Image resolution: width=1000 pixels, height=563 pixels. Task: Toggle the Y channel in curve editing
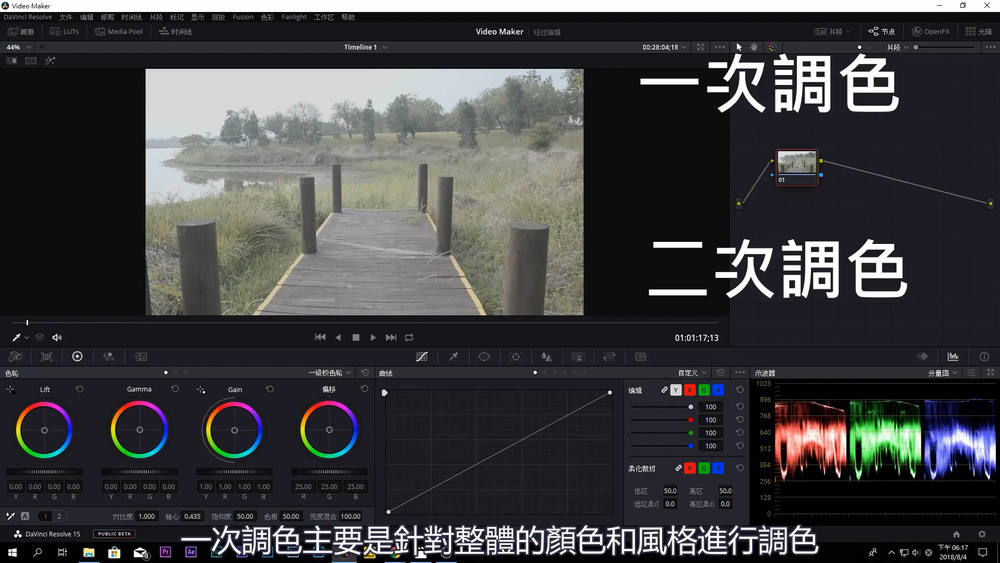coord(676,389)
